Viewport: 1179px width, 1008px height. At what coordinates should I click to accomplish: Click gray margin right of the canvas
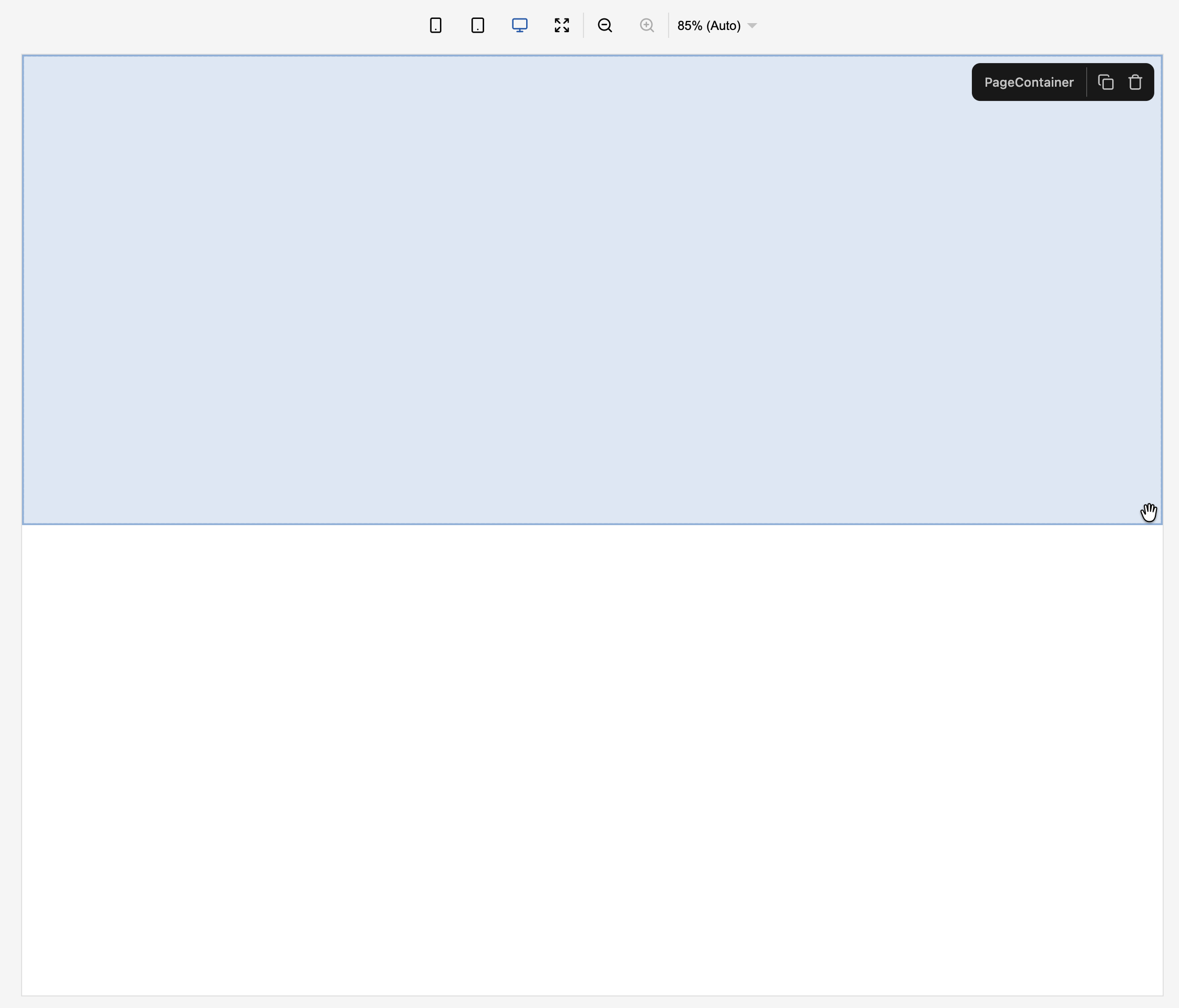point(1171,512)
